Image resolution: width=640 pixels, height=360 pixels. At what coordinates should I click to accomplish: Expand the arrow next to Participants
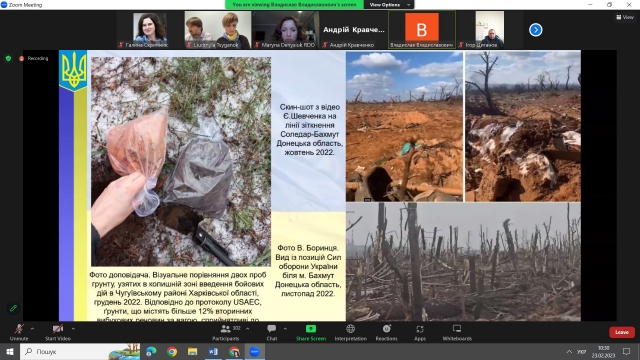pos(247,329)
